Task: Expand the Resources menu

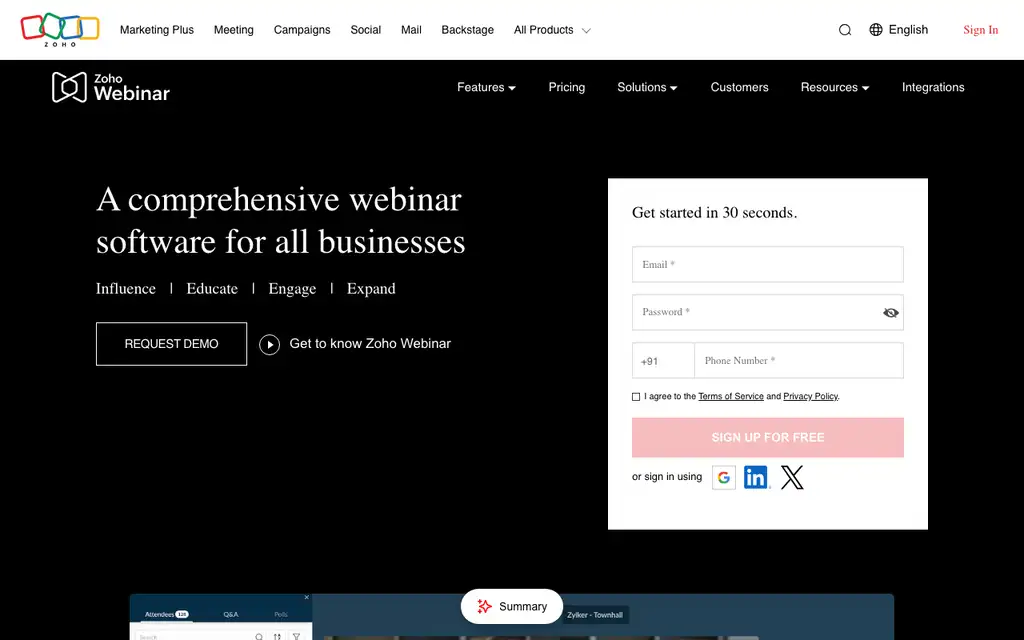Action: pyautogui.click(x=835, y=88)
